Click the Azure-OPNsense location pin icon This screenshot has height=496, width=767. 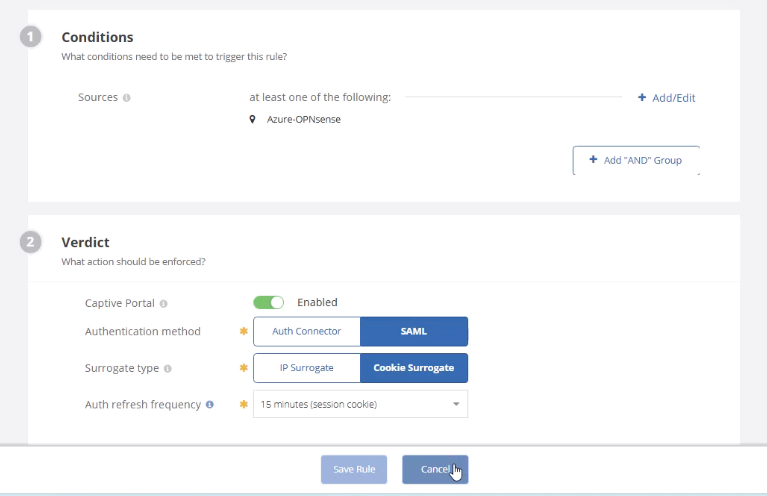point(252,119)
